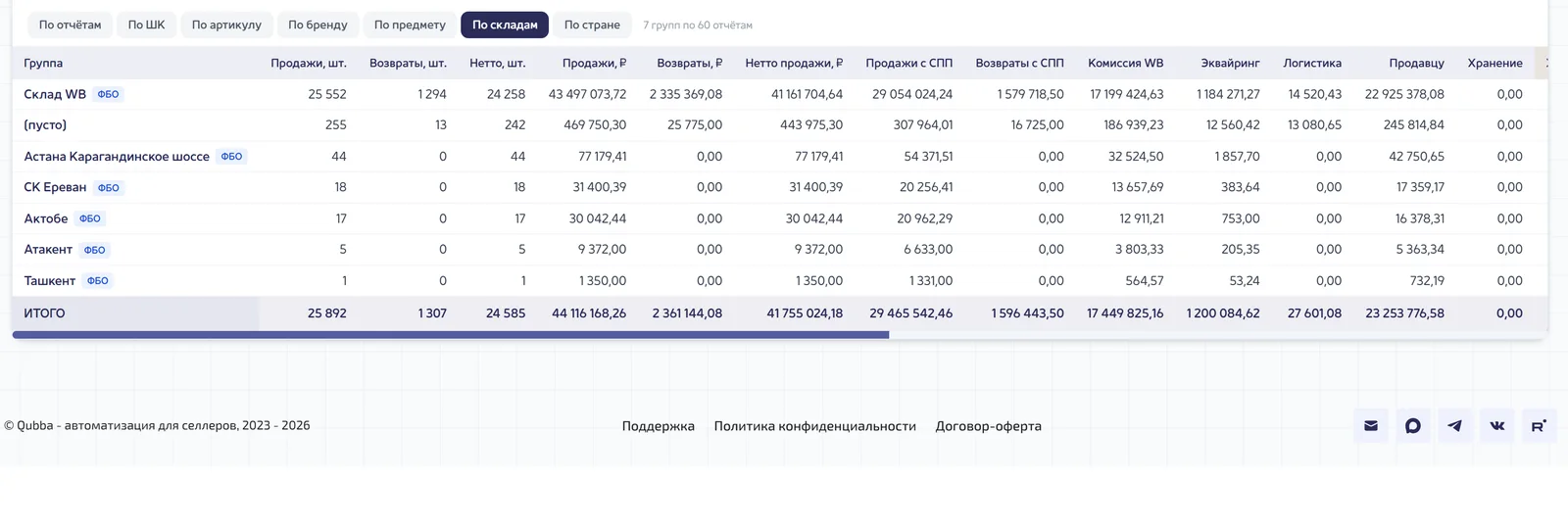This screenshot has width=1568, height=529.
Task: Open Политика конфиденциальности link
Action: (815, 426)
